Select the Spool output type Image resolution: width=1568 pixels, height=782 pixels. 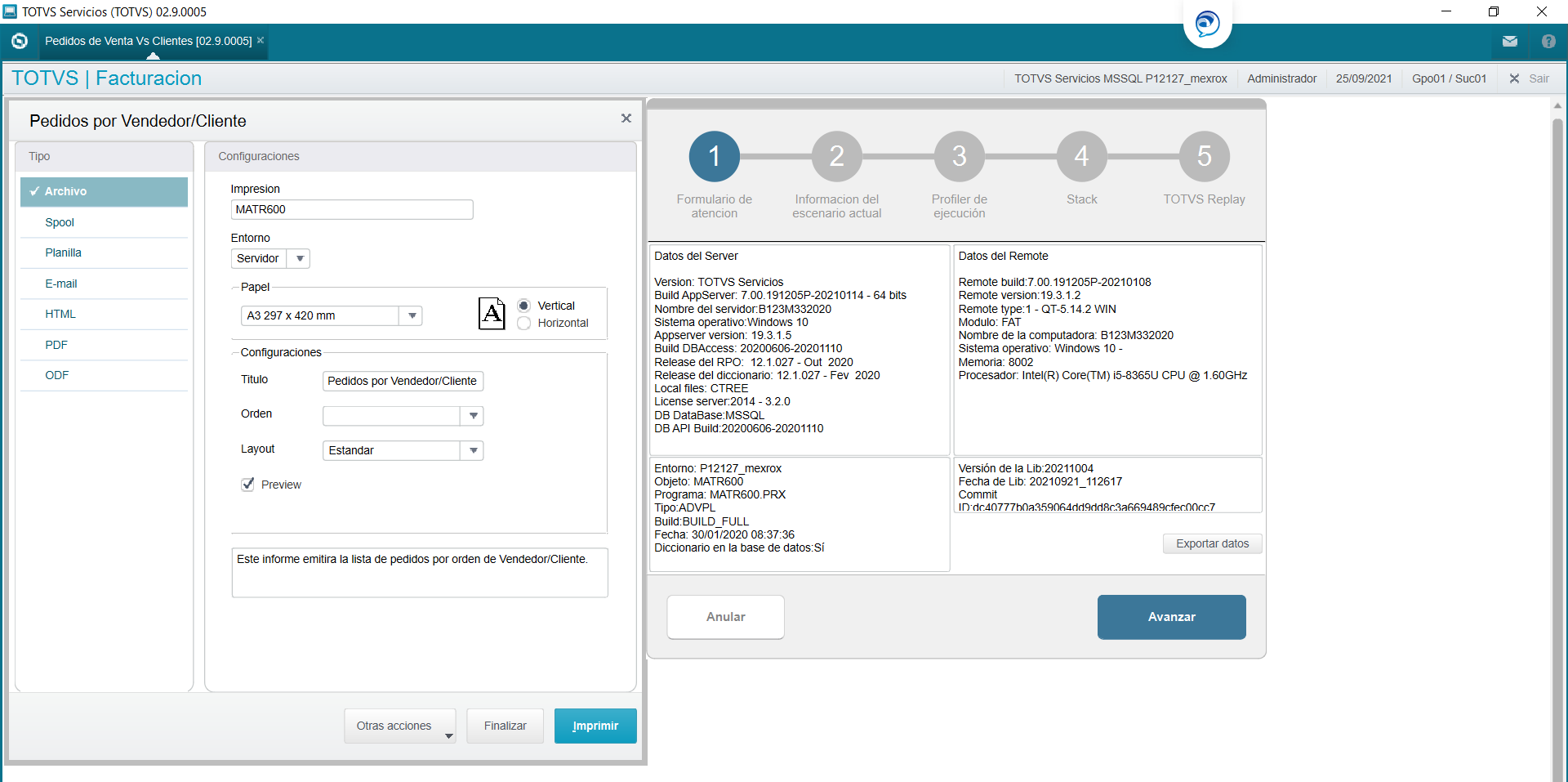[x=105, y=222]
